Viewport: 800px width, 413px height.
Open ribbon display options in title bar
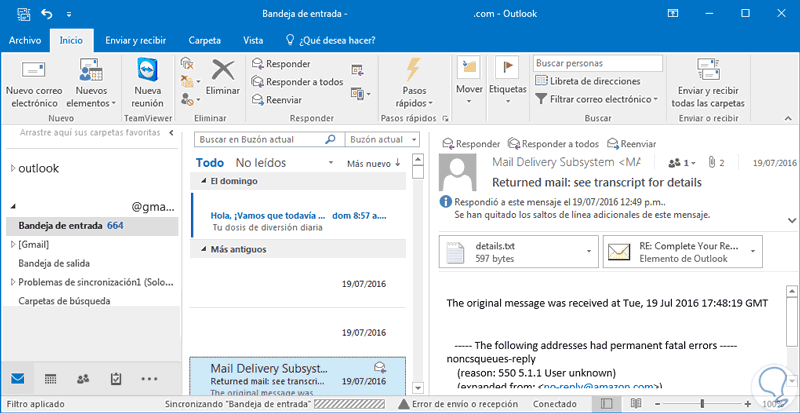[673, 13]
